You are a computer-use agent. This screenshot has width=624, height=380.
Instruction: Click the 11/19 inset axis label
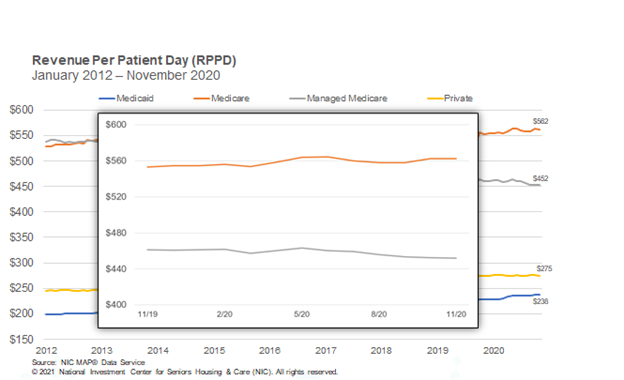point(148,314)
